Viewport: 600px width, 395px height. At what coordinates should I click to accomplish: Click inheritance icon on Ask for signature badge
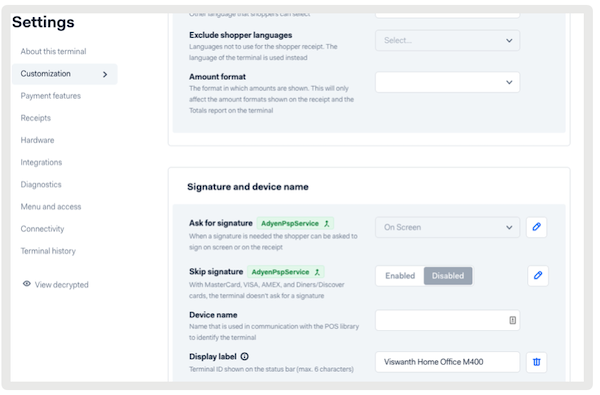[326, 224]
